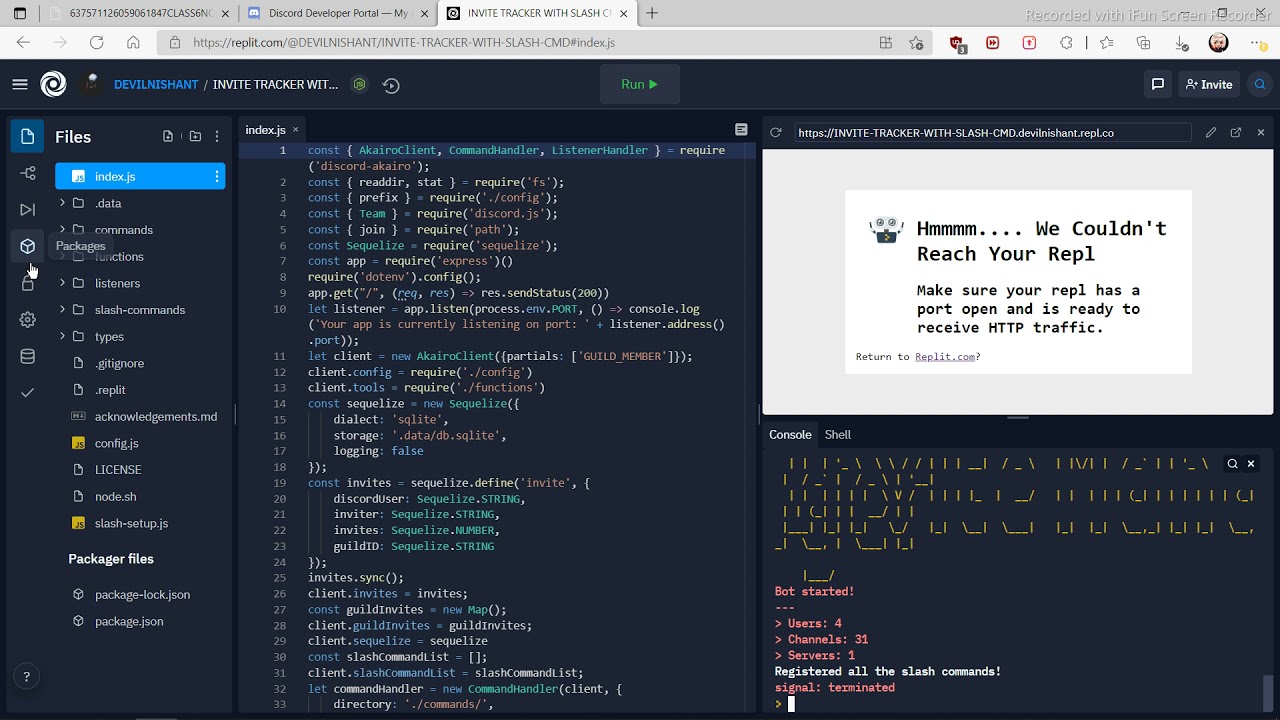Close the index.js editor tab
Viewport: 1280px width, 720px height.
(x=295, y=130)
